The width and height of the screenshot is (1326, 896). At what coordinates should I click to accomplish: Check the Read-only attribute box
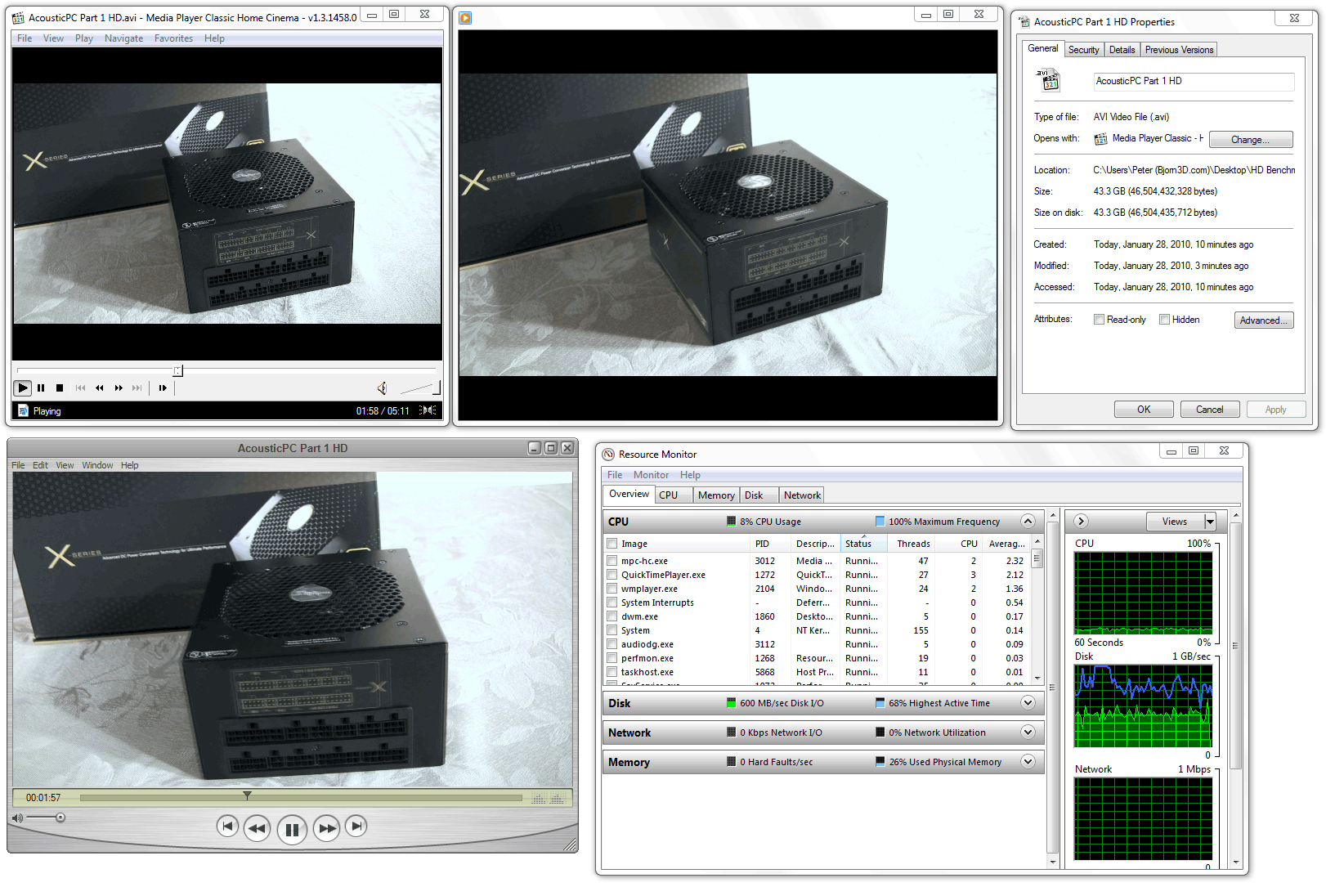click(1100, 320)
